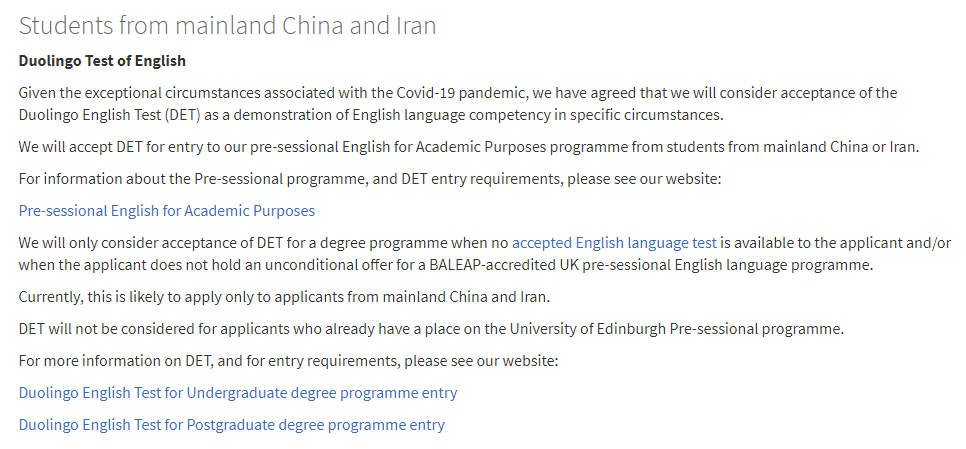This screenshot has width=966, height=449.
Task: Click the line starting 'For information about the Pre-sessional'
Action: click(x=370, y=179)
